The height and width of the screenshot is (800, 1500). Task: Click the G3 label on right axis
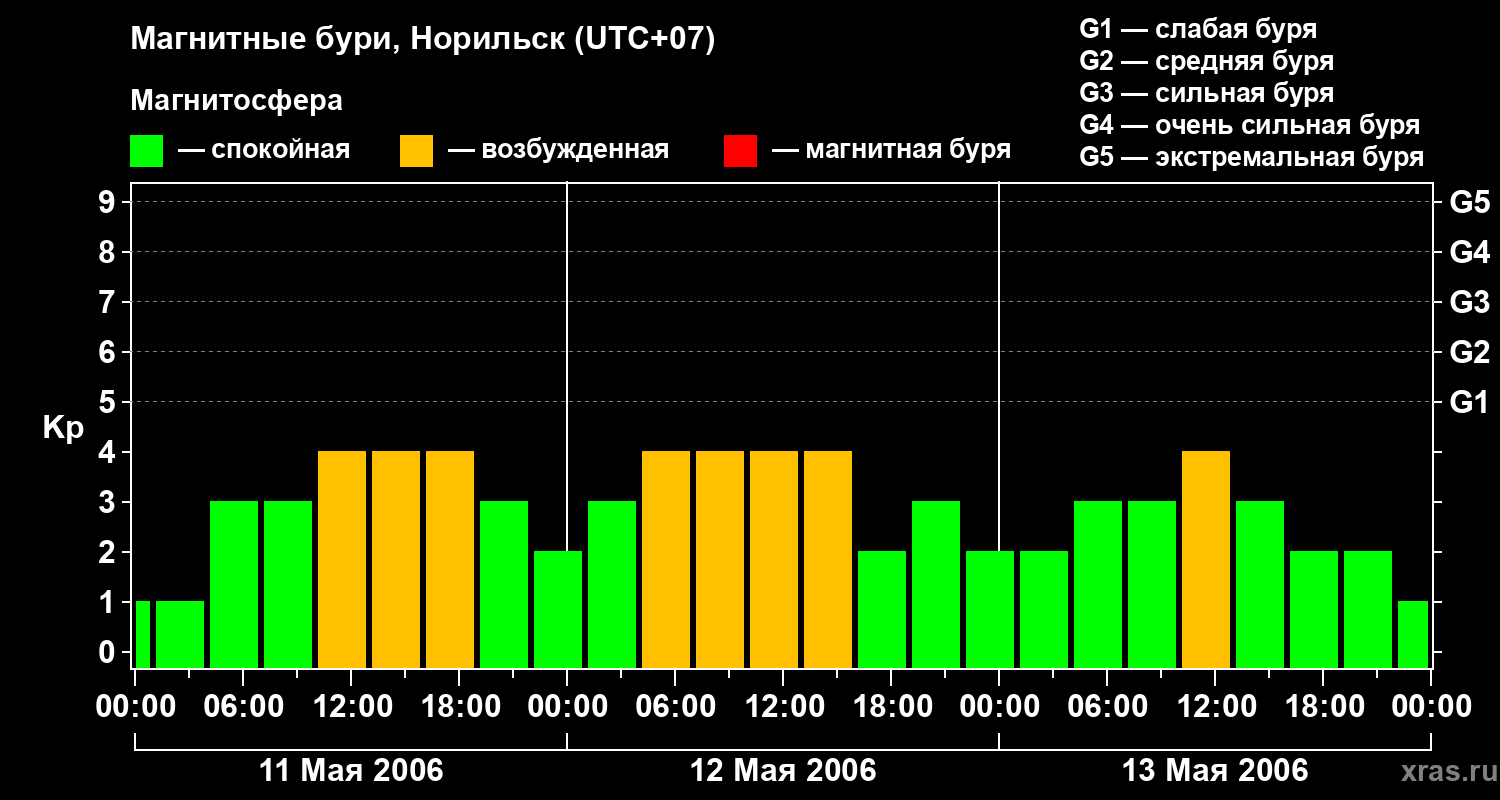point(1469,303)
